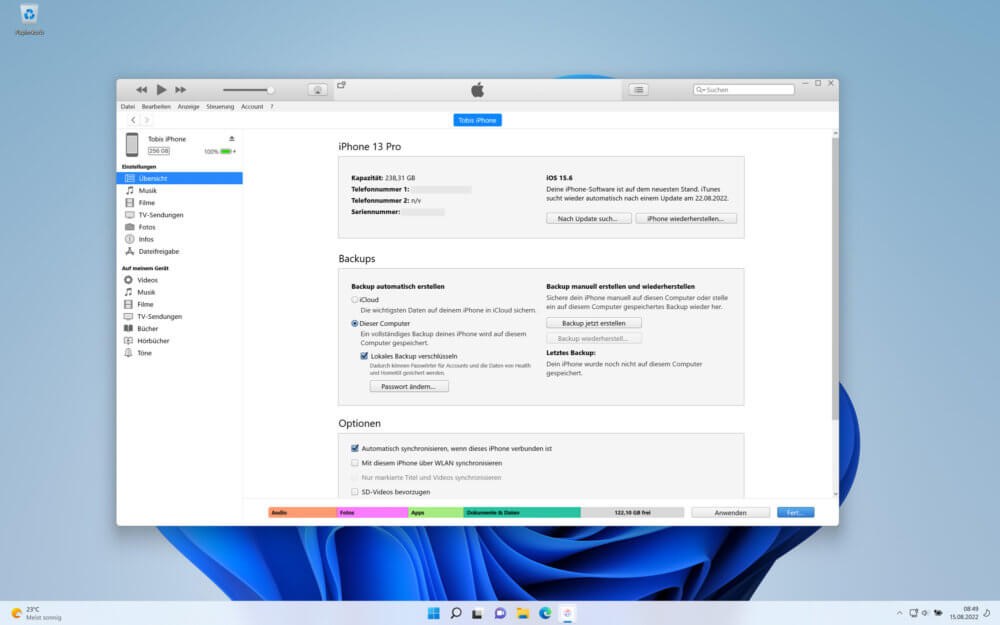Focus the Suchen search field
Screen dimensions: 1000x625
coord(744,90)
